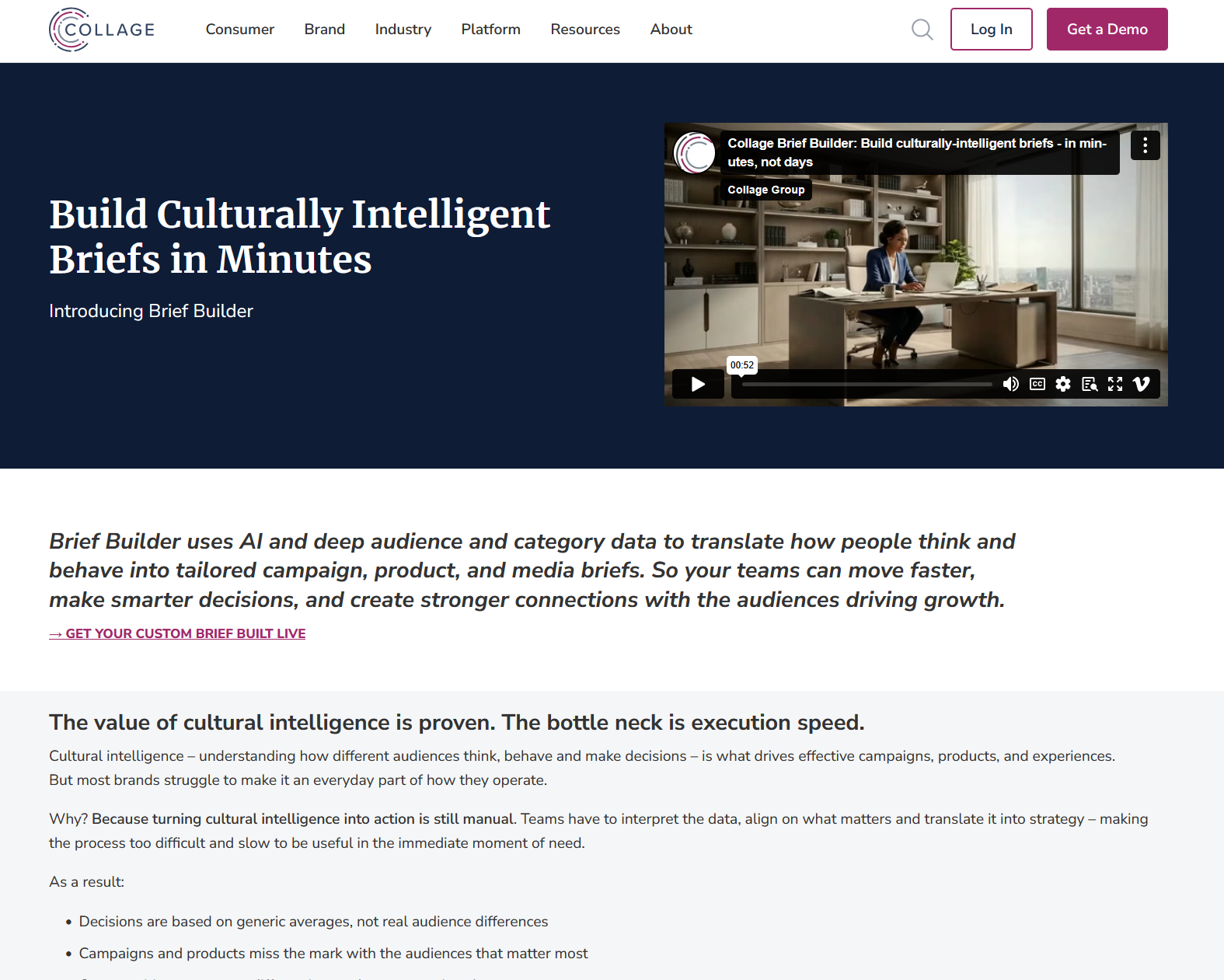Viewport: 1224px width, 980px height.
Task: Toggle closed captions on the video
Action: [x=1037, y=384]
